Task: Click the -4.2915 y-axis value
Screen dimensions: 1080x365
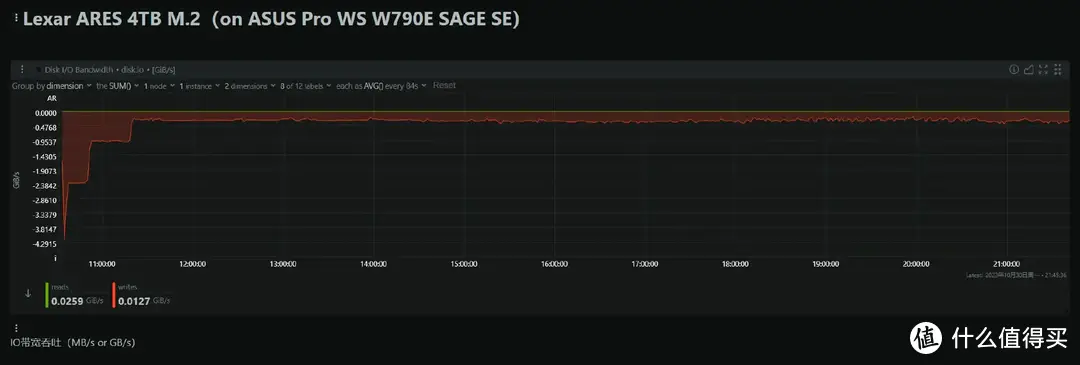Action: pyautogui.click(x=45, y=244)
